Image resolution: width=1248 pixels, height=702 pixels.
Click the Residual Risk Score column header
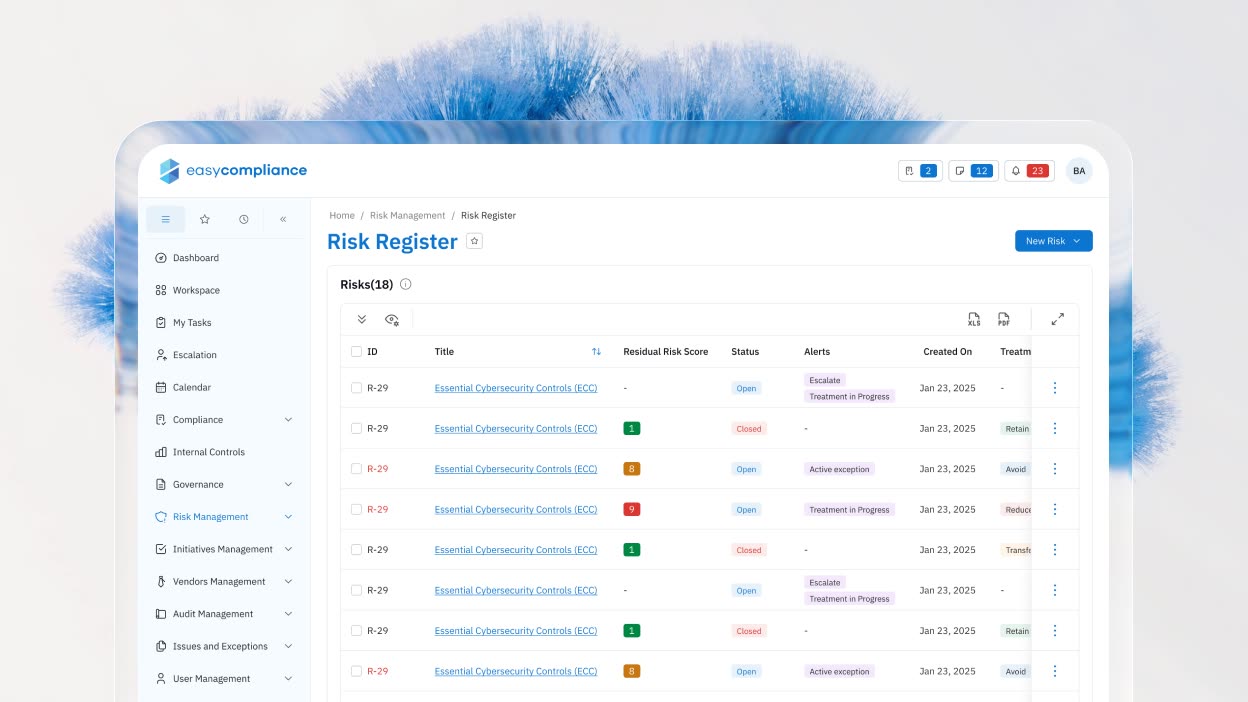pyautogui.click(x=666, y=352)
